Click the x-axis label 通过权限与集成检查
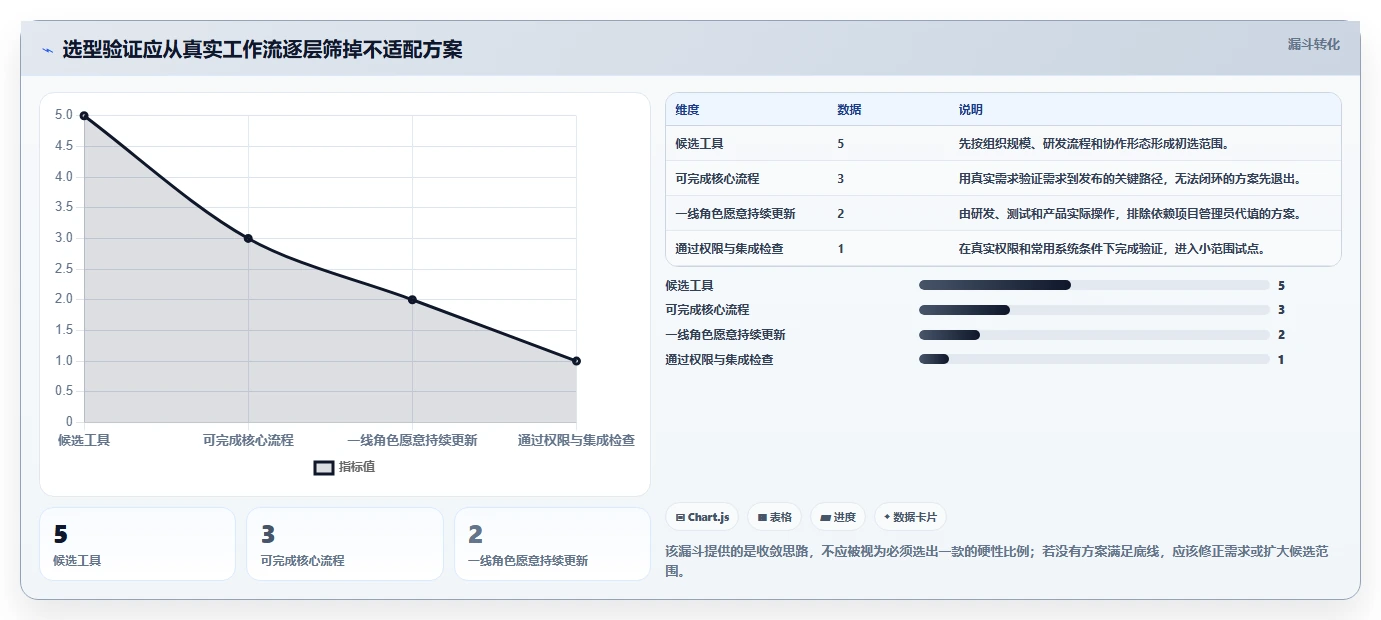The width and height of the screenshot is (1381, 620). pos(576,440)
